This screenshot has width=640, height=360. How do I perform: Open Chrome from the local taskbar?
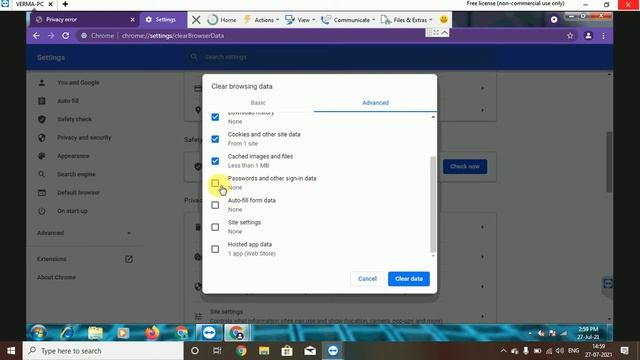(x=241, y=351)
